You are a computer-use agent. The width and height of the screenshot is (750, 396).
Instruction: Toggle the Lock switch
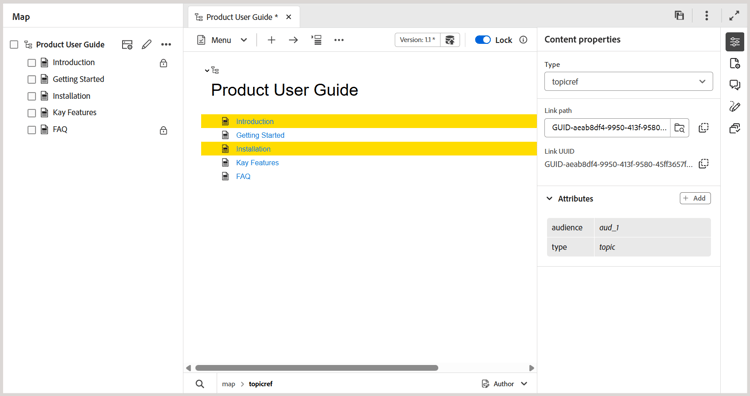483,40
